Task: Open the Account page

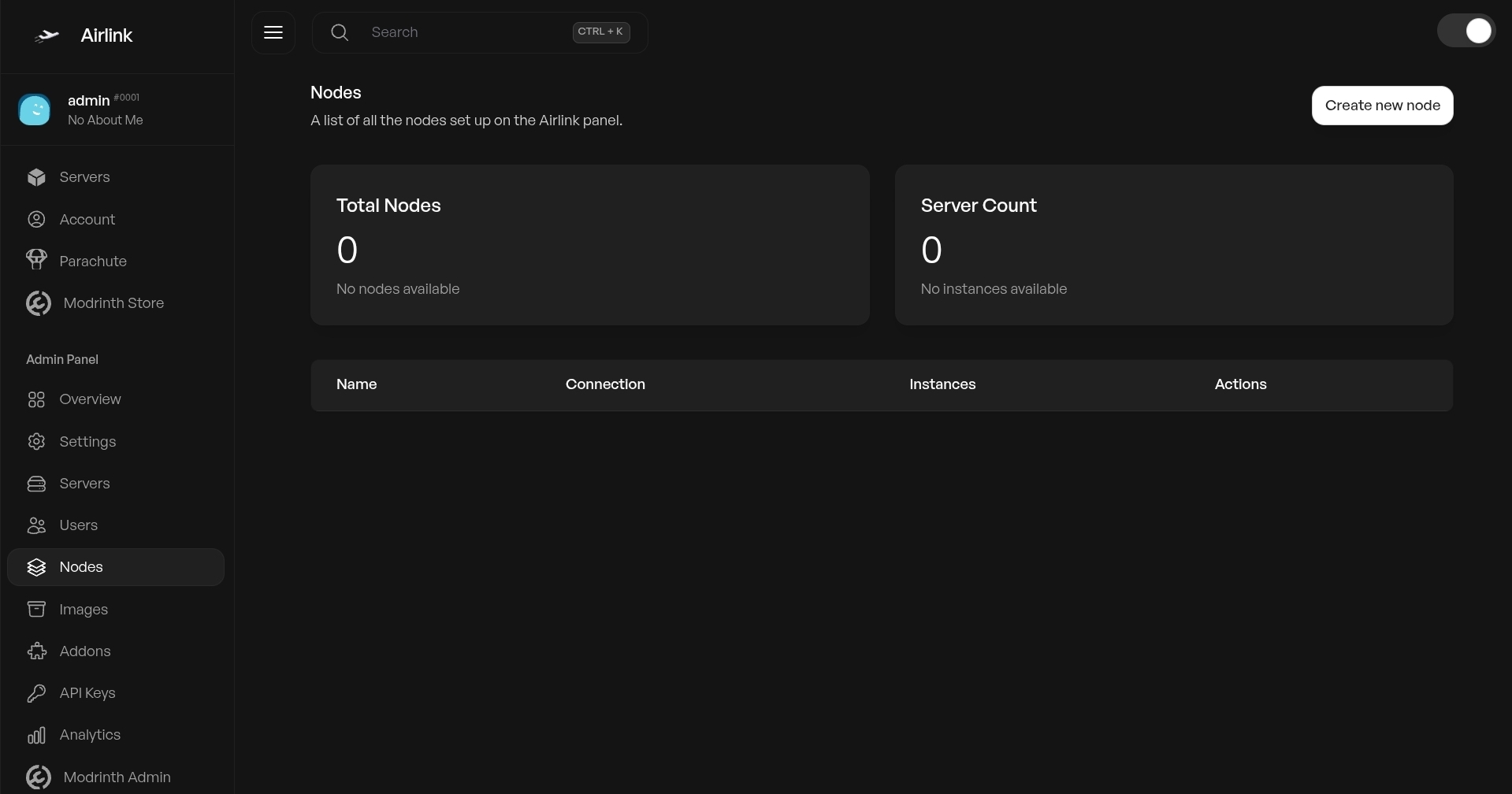Action: tap(87, 220)
